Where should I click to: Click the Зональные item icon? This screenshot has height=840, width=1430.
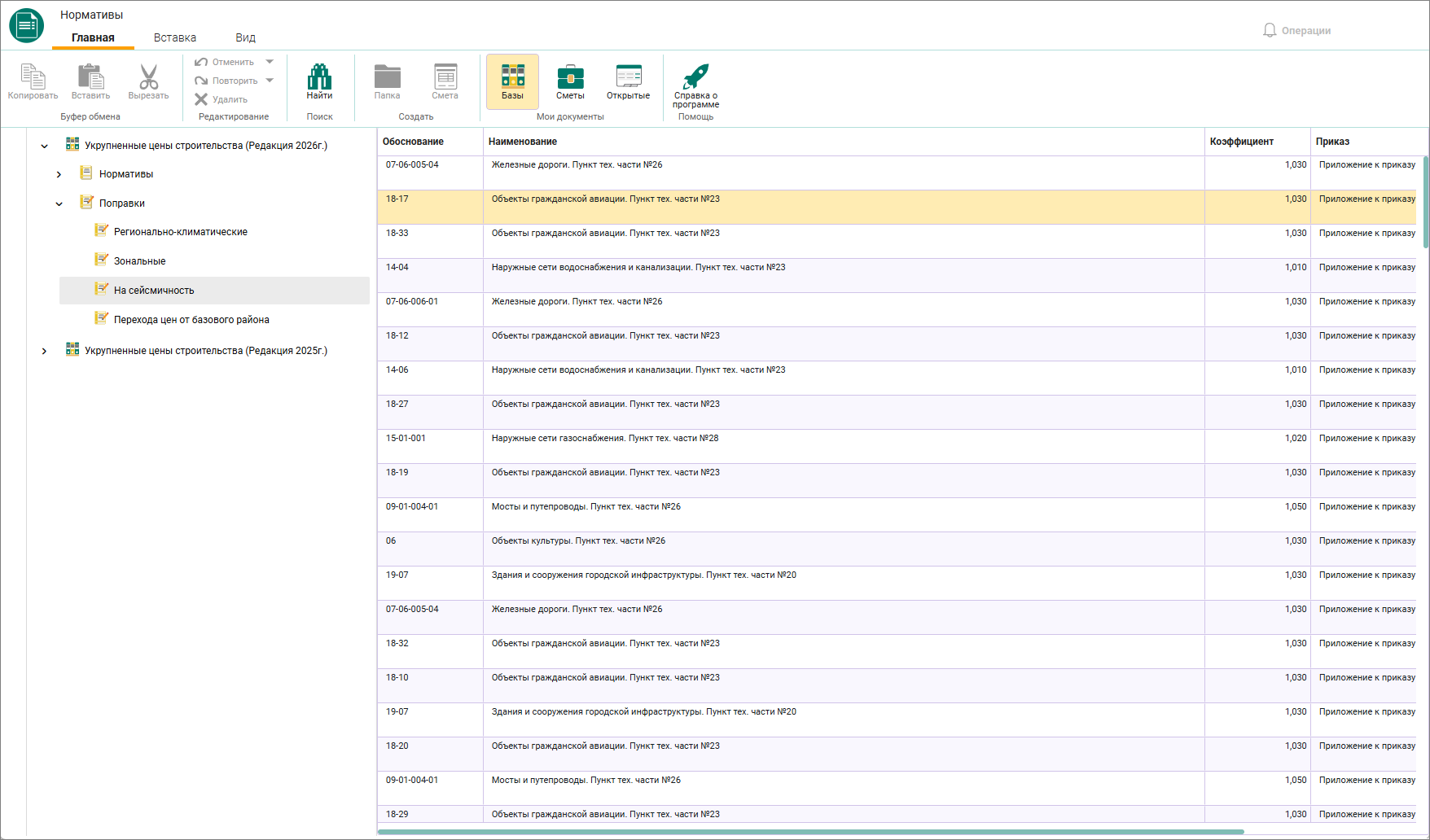pos(101,260)
